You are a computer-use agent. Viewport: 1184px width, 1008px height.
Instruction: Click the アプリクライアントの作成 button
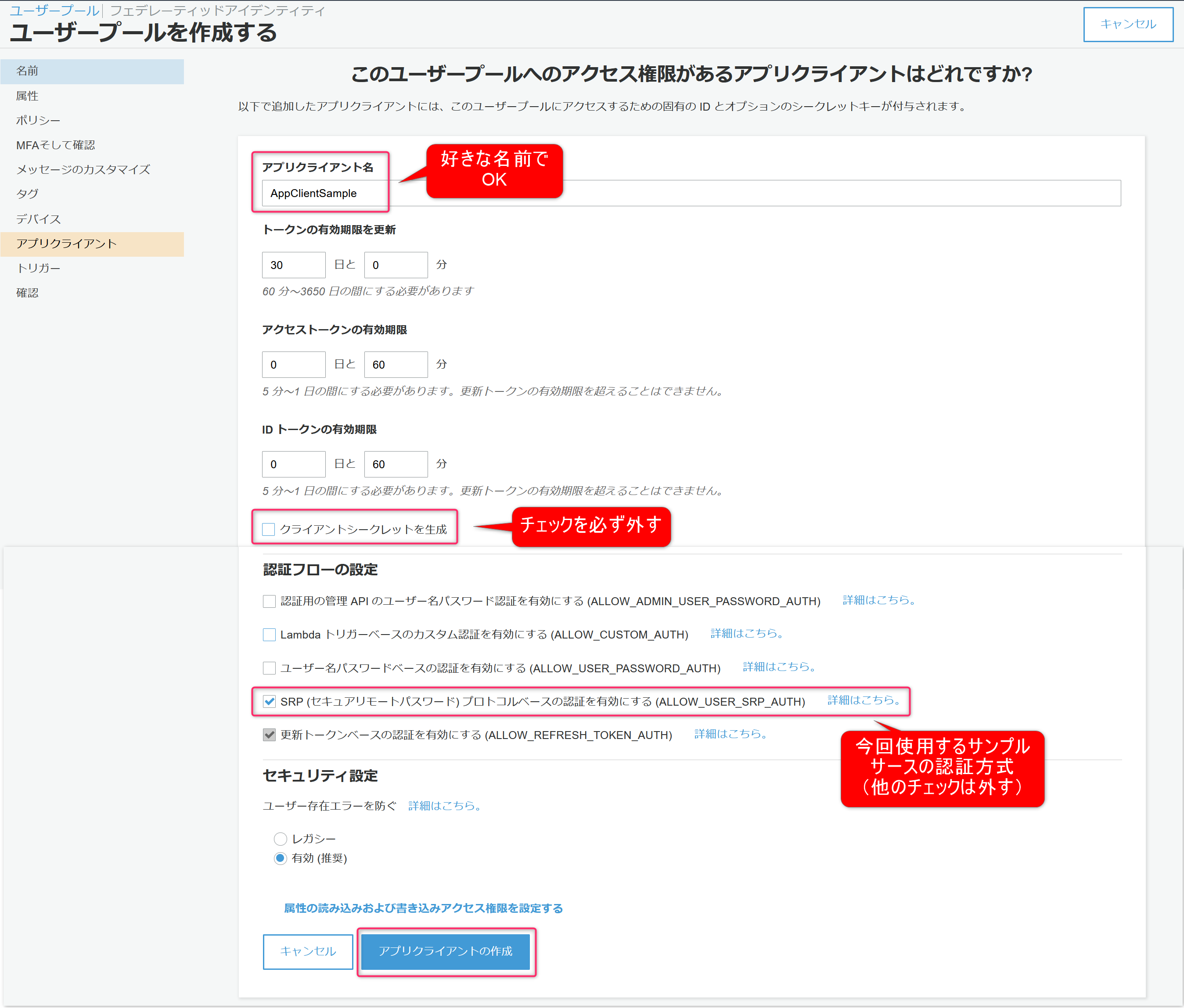click(x=445, y=951)
